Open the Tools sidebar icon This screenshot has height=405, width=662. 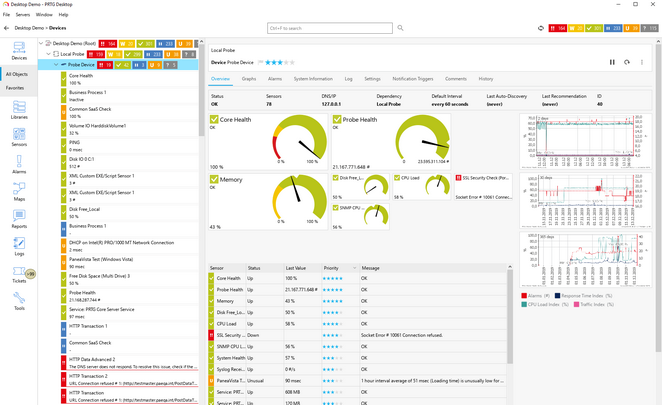[x=19, y=301]
